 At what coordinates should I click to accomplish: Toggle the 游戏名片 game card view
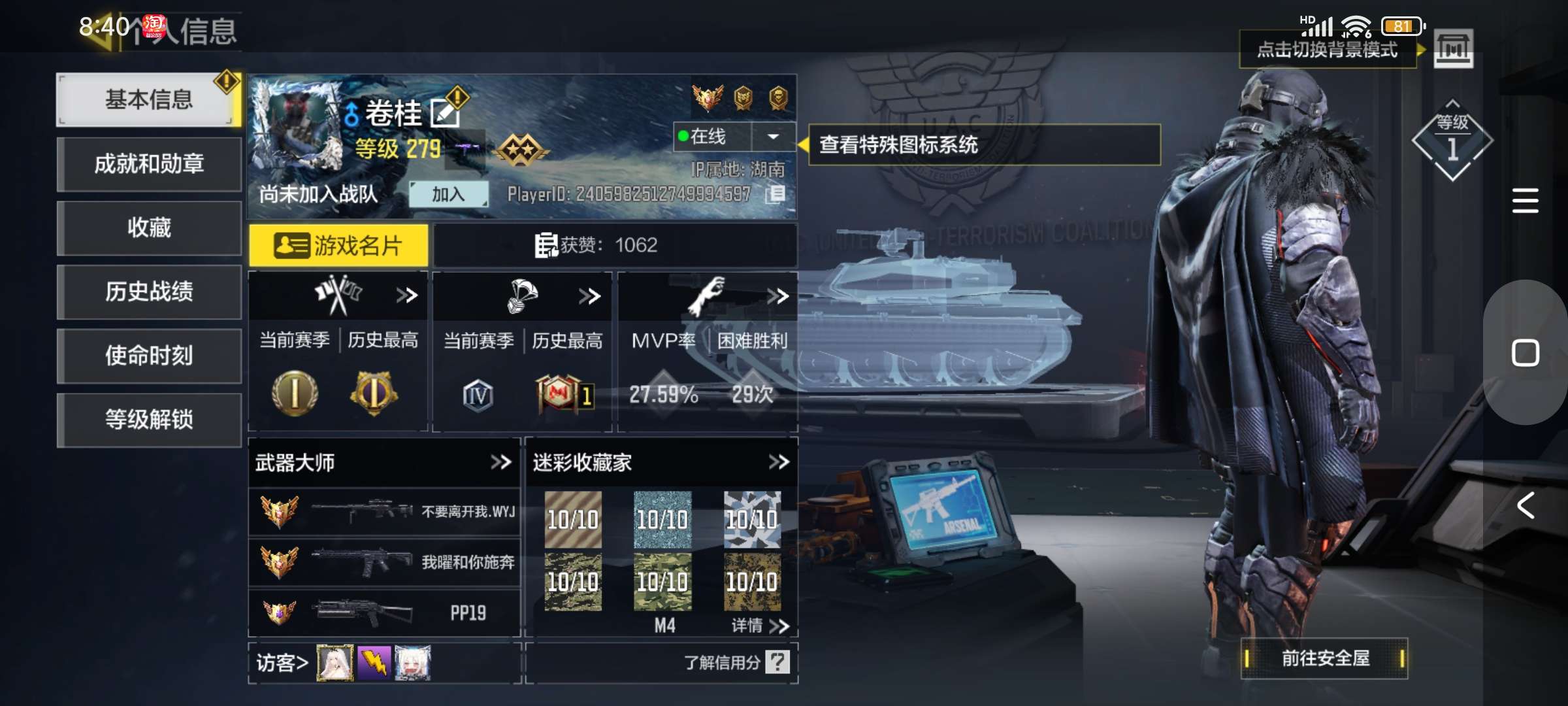click(338, 246)
